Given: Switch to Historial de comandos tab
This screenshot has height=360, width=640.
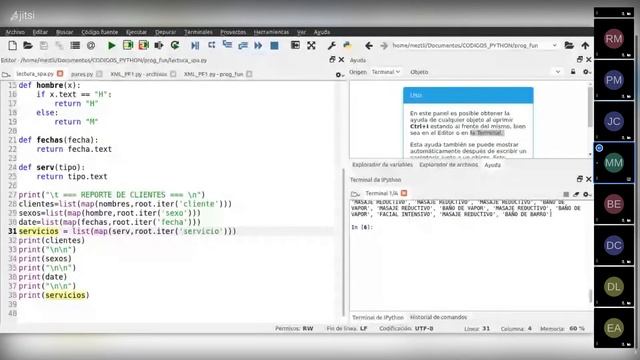Looking at the screenshot, I should pos(438,317).
